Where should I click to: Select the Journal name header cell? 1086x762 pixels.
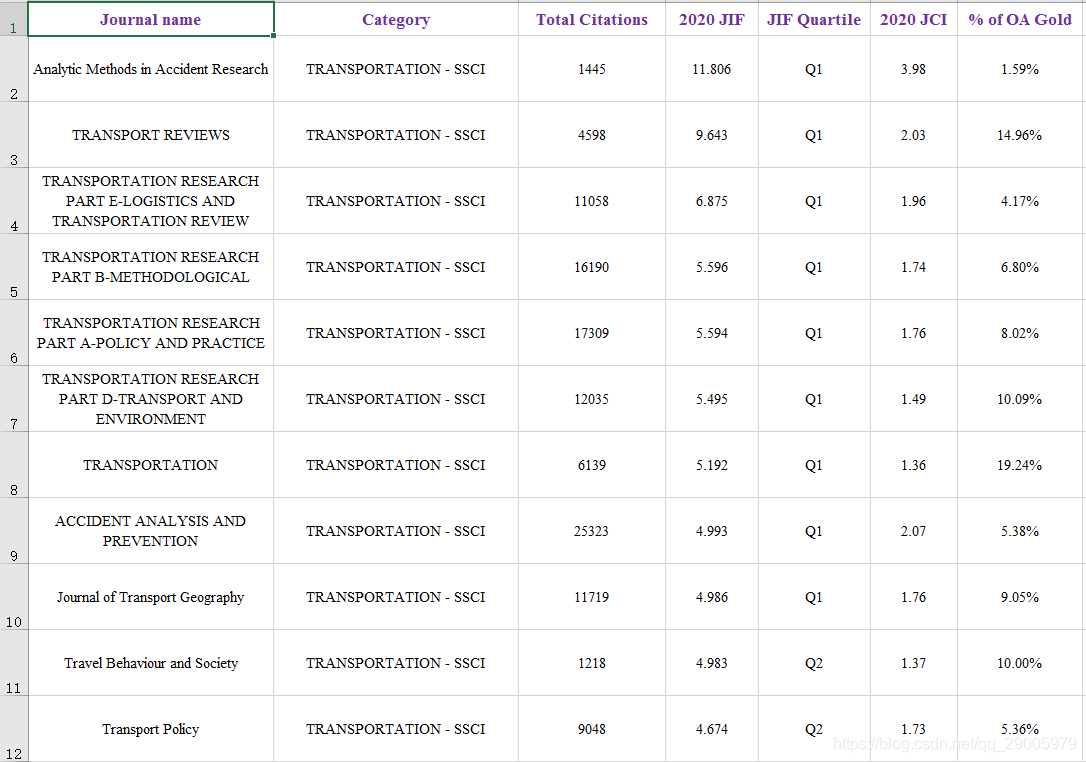tap(150, 19)
